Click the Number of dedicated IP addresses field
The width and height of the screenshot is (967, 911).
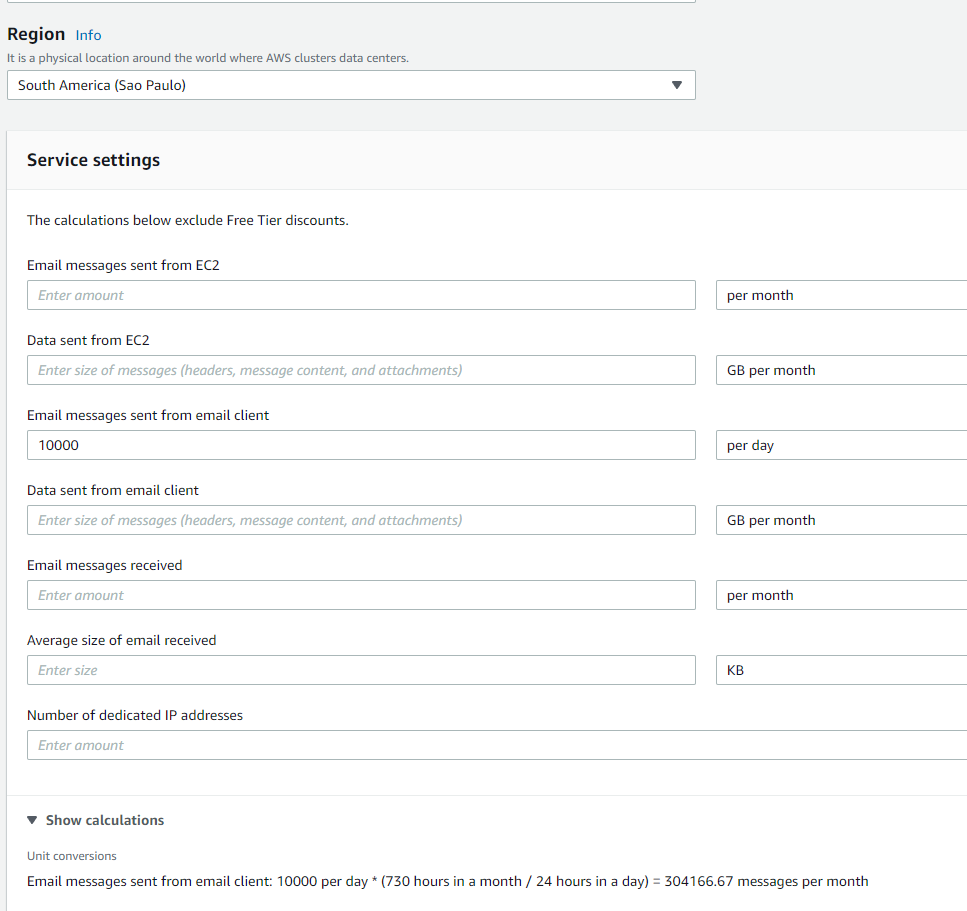(x=496, y=745)
